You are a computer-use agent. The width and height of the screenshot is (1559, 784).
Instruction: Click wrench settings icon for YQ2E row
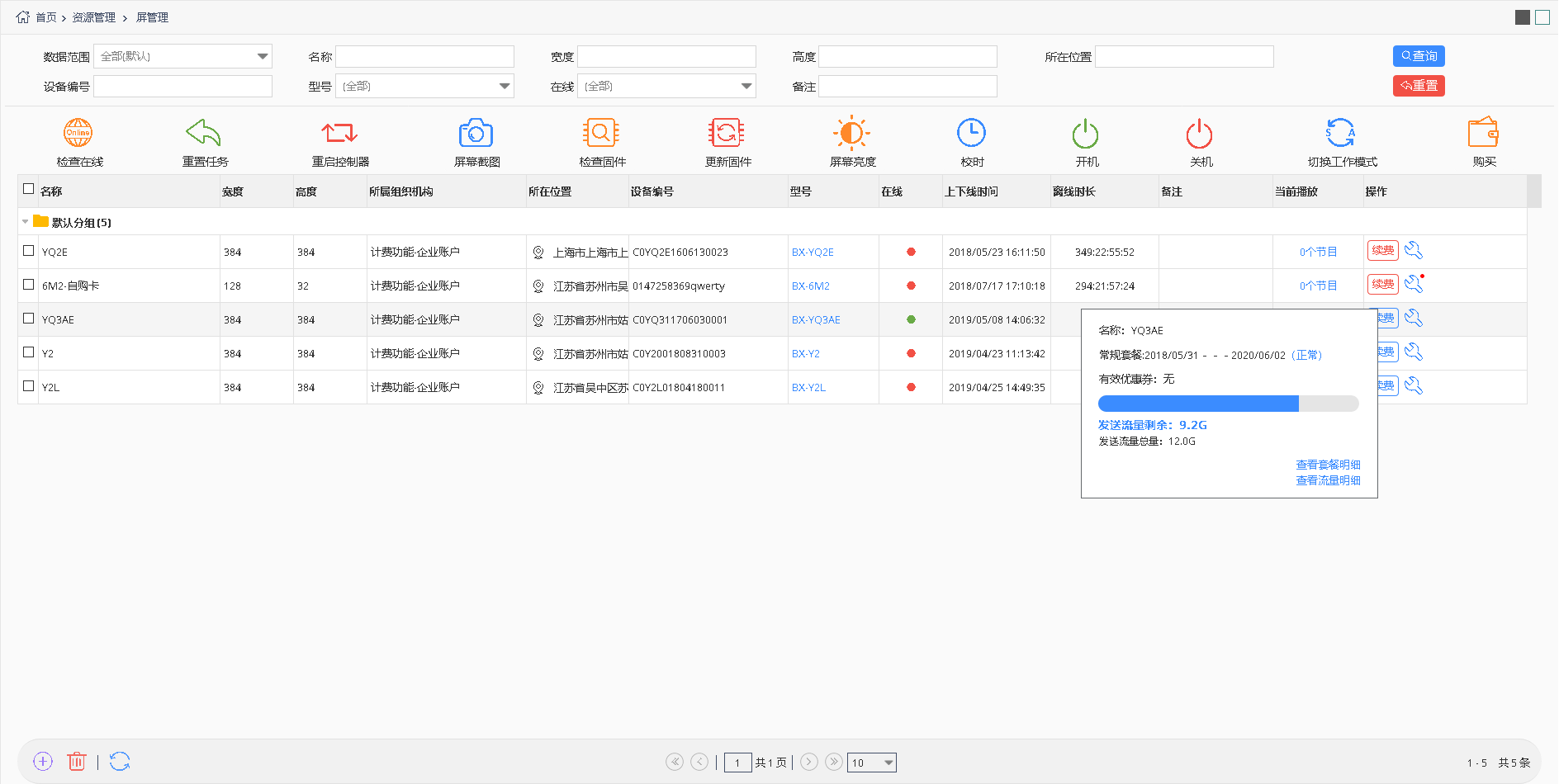1413,250
